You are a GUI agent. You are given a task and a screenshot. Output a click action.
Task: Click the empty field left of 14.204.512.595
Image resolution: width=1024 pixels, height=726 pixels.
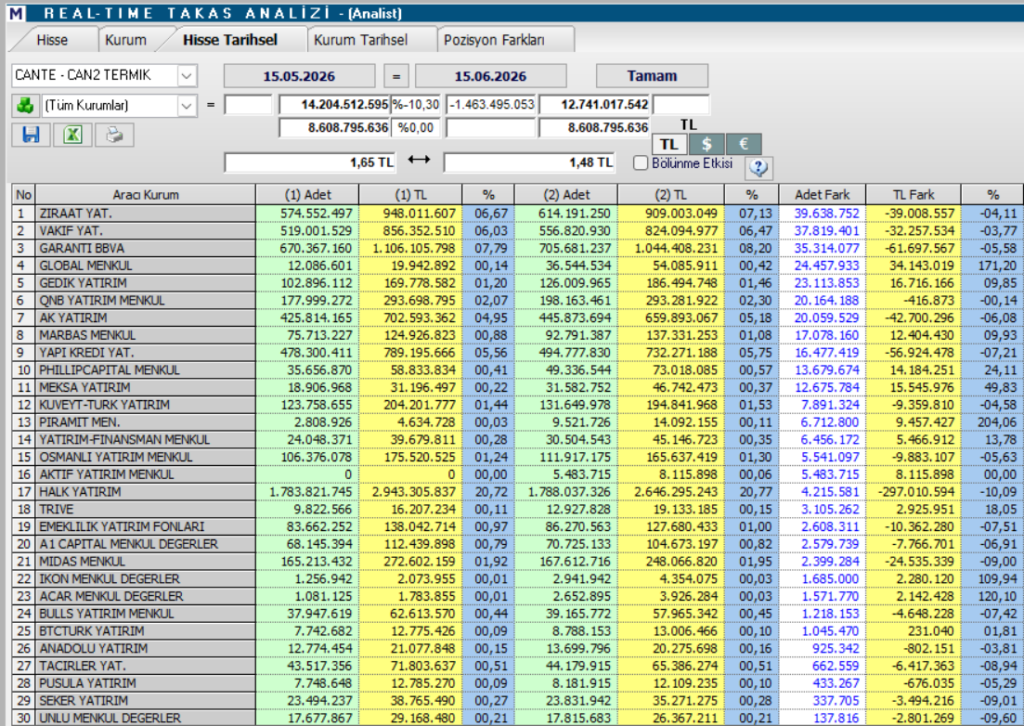(x=248, y=104)
